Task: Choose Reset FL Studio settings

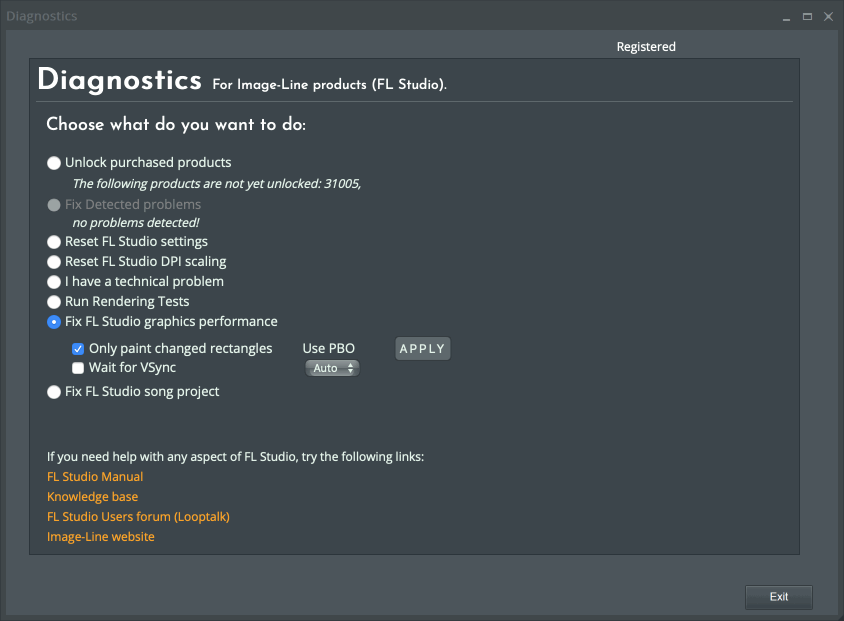Action: coord(54,242)
